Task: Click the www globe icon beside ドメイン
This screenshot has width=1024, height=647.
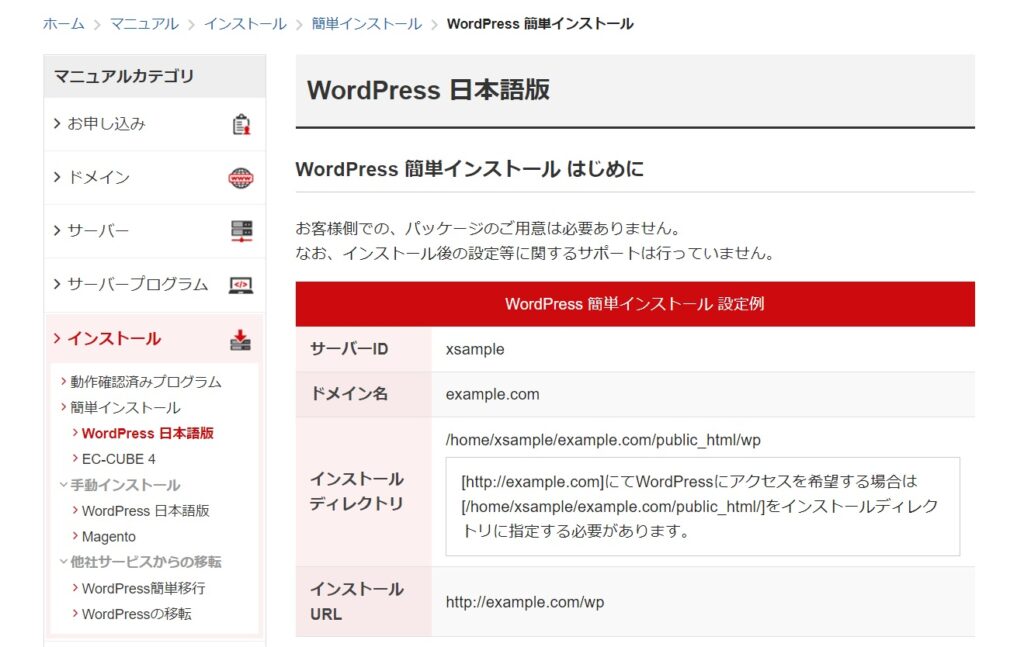Action: pos(241,178)
